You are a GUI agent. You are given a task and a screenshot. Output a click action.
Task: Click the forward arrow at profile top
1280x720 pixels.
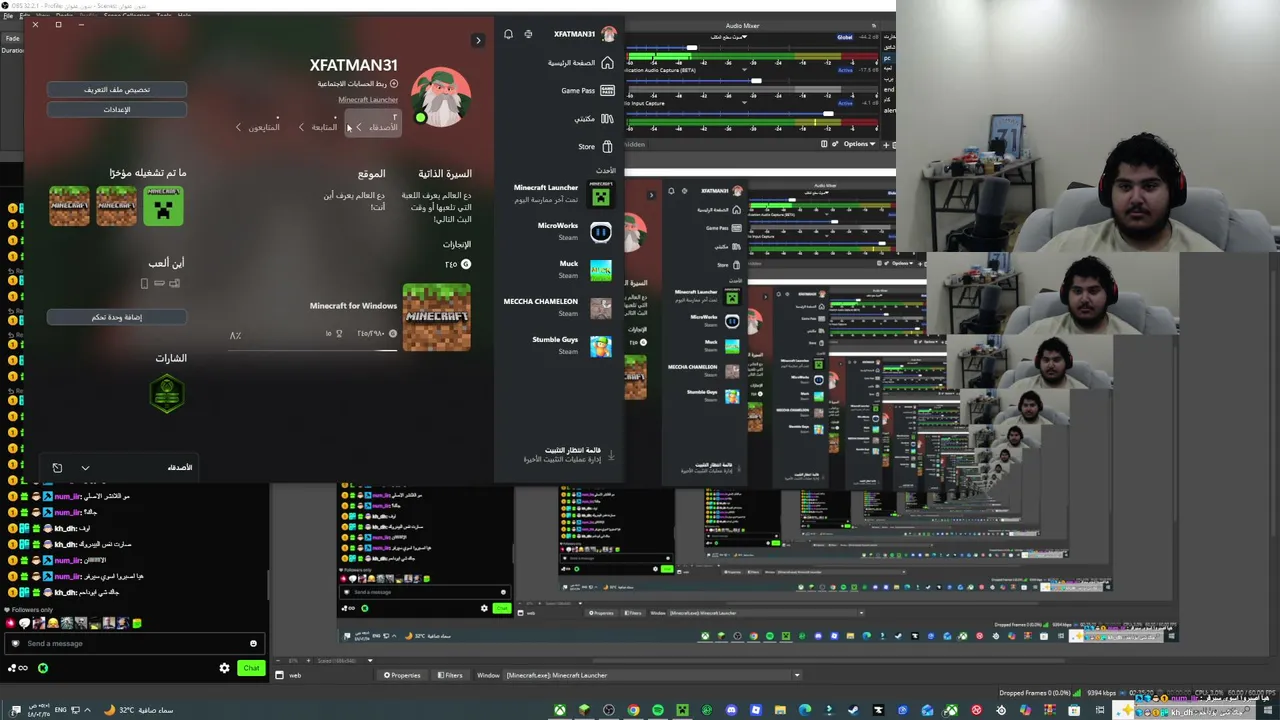click(x=478, y=41)
